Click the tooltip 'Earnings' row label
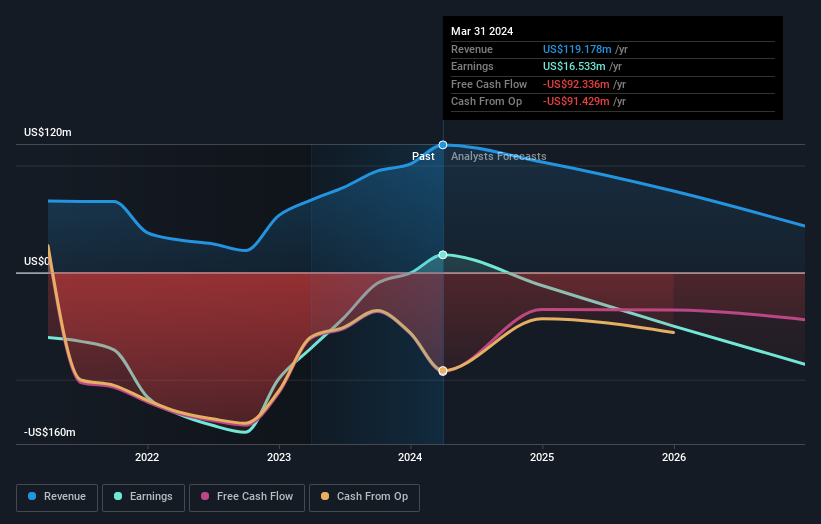The width and height of the screenshot is (821, 524). pyautogui.click(x=472, y=66)
